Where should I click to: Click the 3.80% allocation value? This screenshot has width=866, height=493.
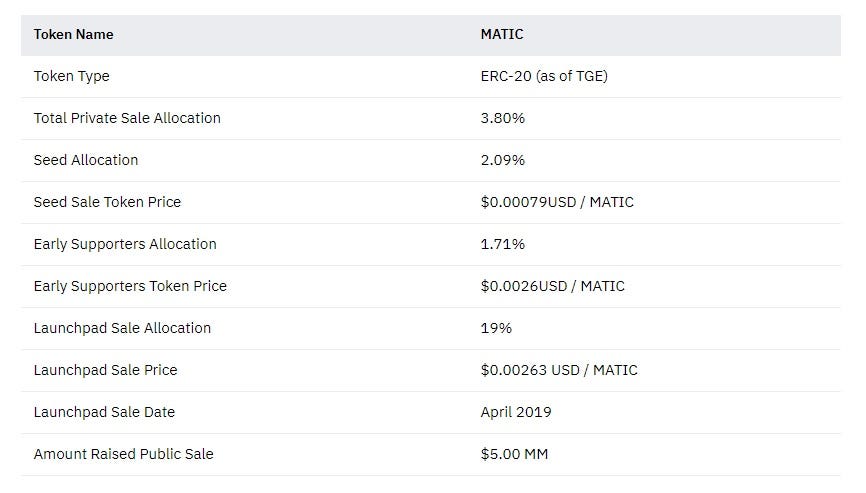coord(502,118)
